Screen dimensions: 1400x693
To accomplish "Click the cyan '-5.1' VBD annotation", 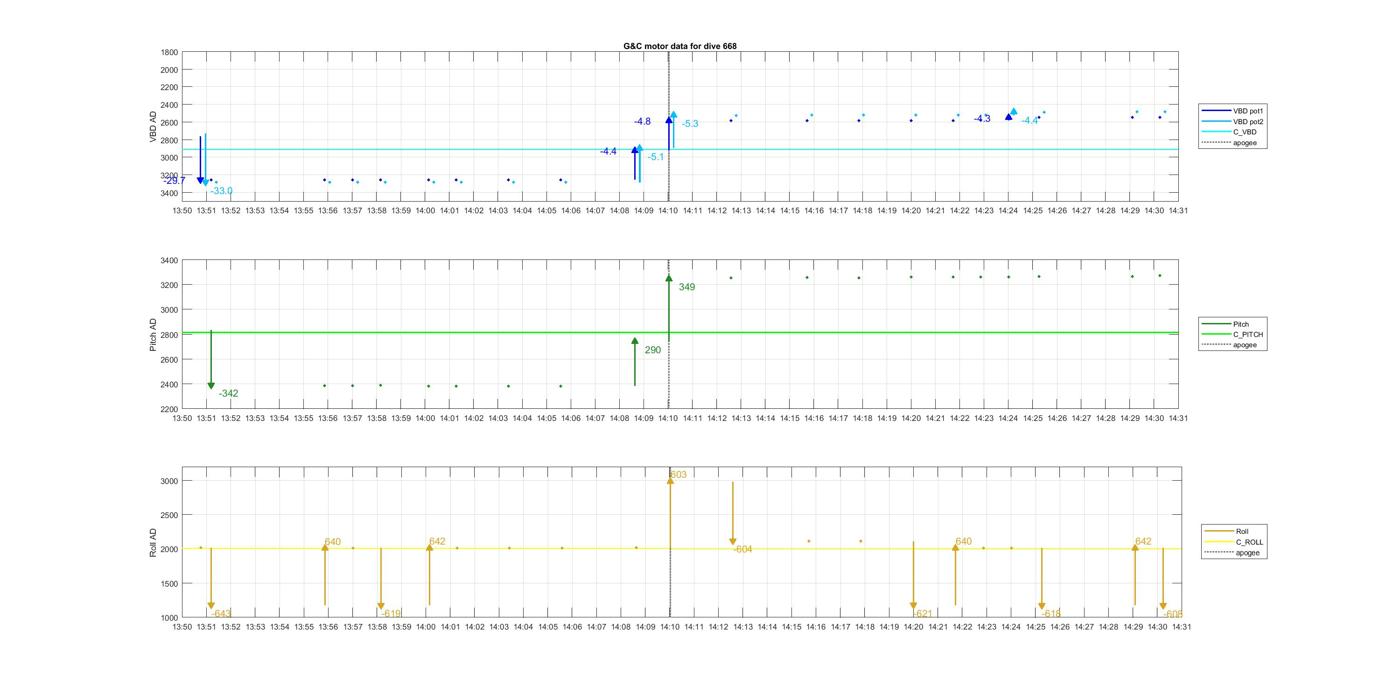I will 656,157.
